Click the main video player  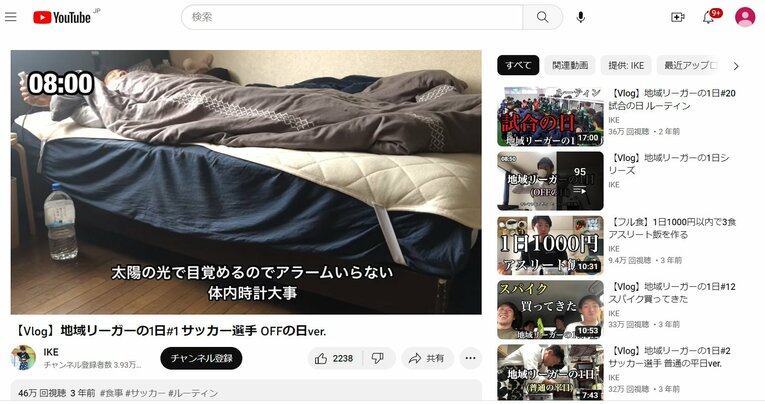coord(246,182)
